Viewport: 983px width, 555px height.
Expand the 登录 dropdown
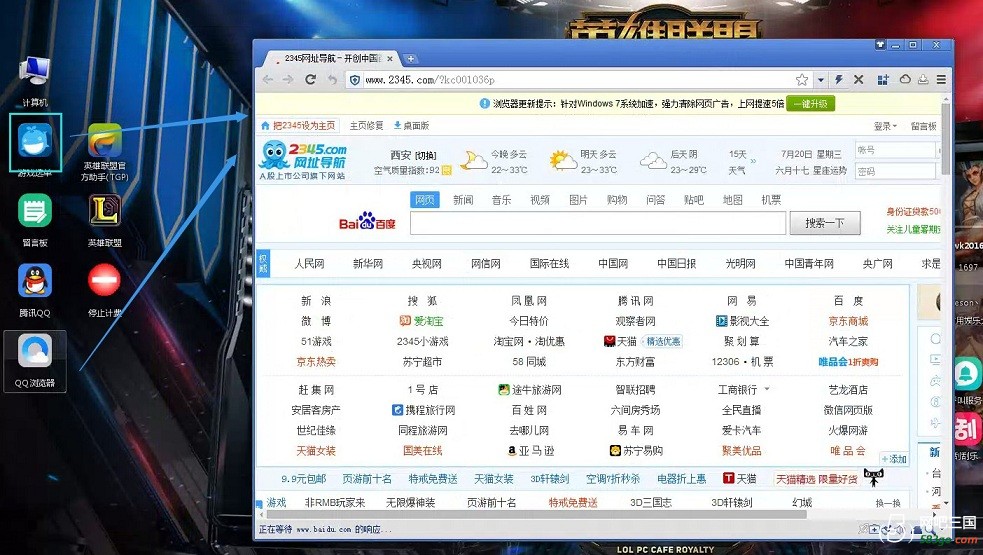point(885,126)
